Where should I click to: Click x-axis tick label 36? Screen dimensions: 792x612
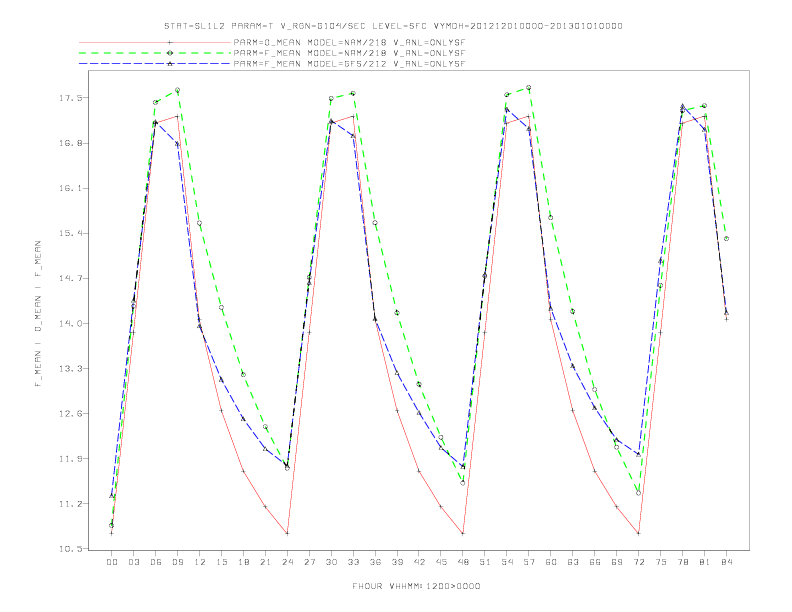pos(375,562)
